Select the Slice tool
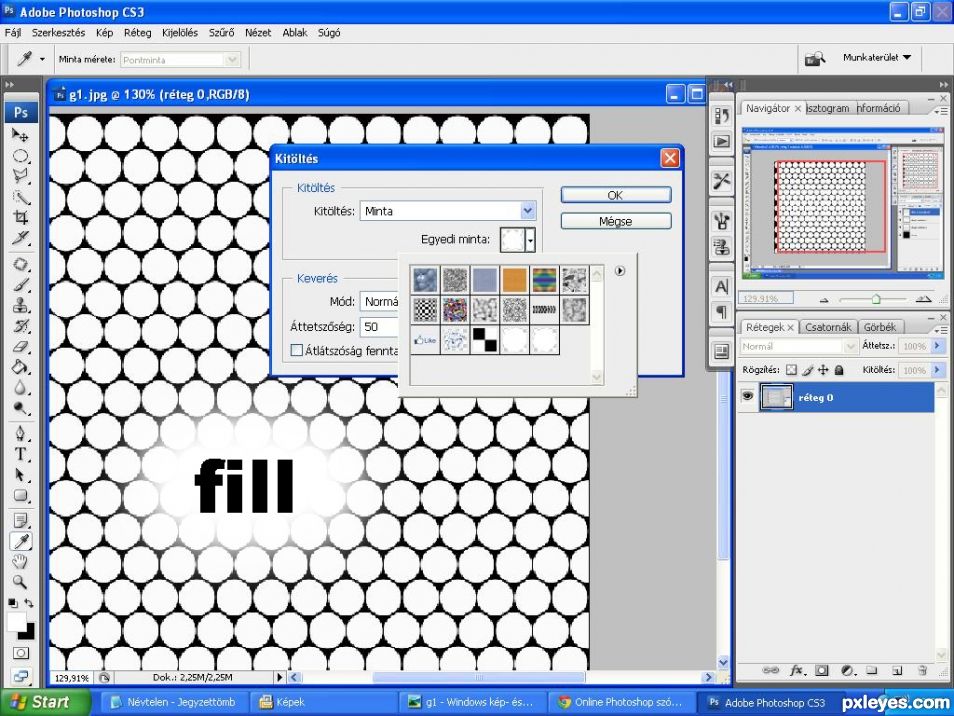 [x=21, y=238]
